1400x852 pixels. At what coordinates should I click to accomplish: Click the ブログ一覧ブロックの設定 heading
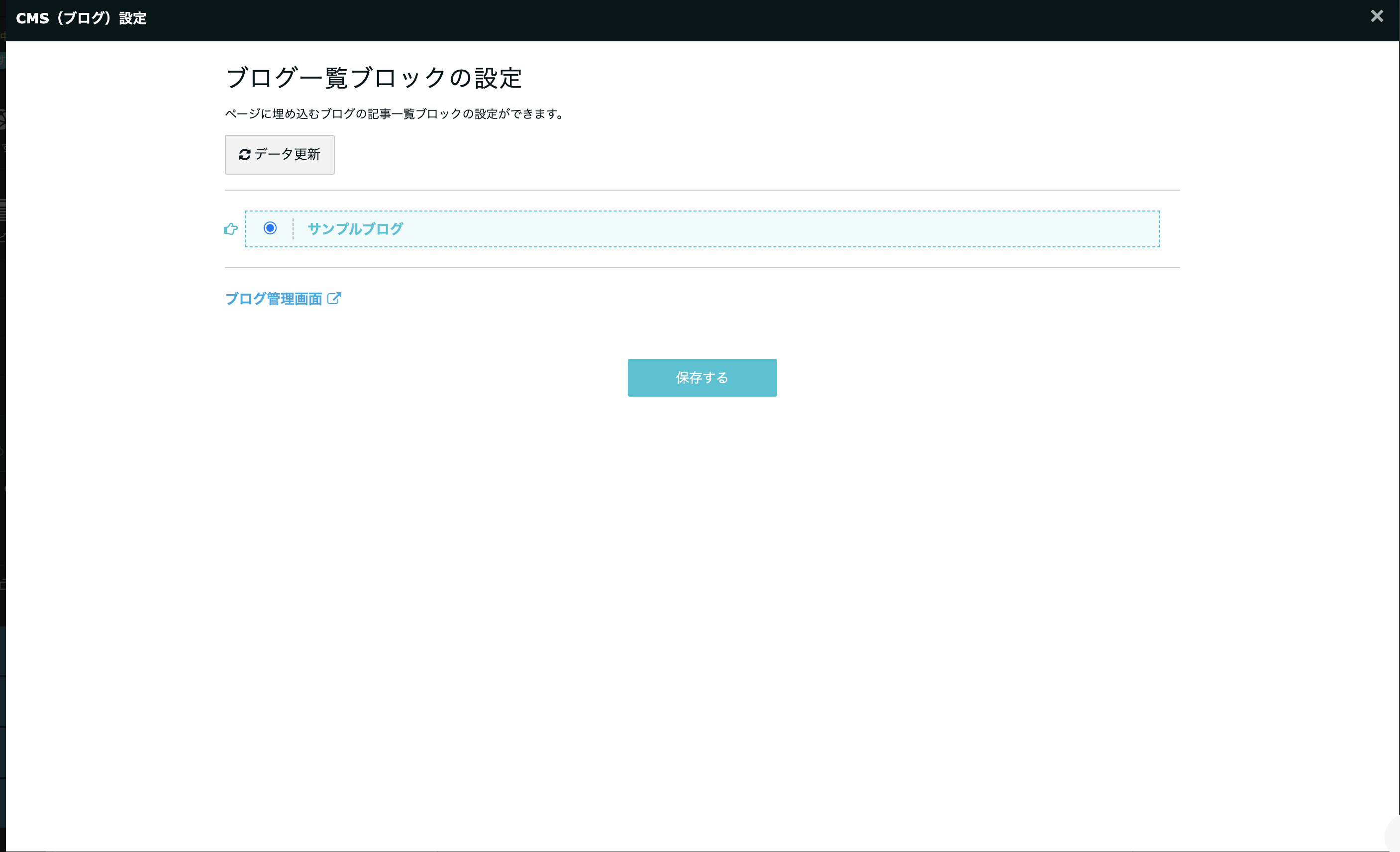375,79
